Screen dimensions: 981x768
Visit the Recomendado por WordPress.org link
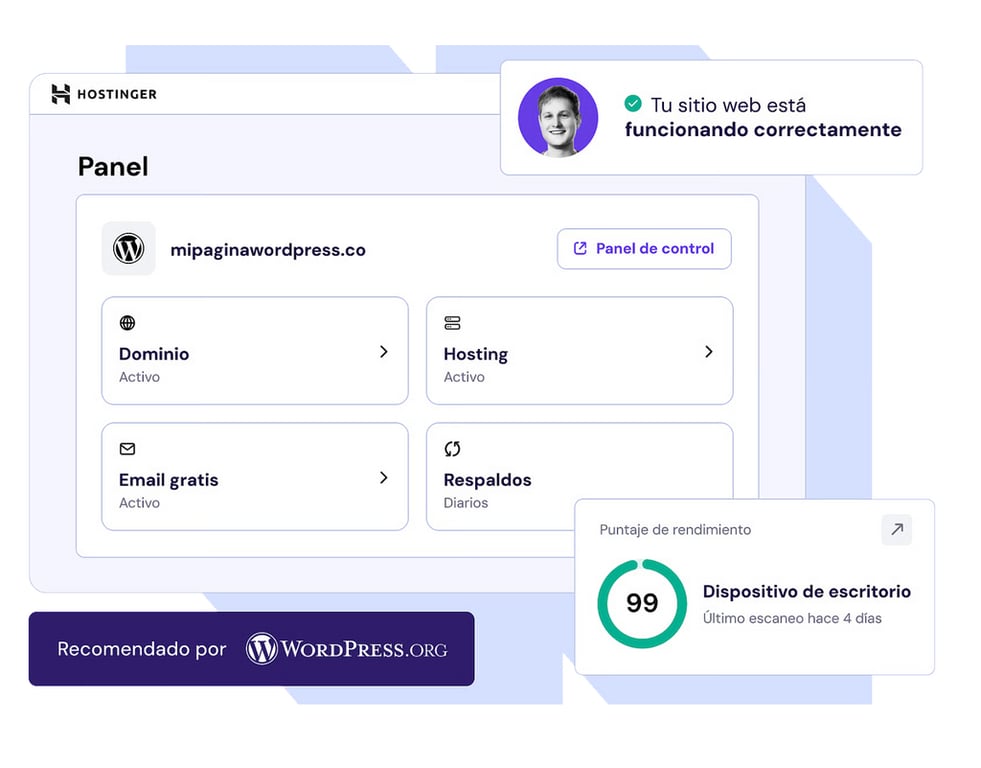[251, 649]
